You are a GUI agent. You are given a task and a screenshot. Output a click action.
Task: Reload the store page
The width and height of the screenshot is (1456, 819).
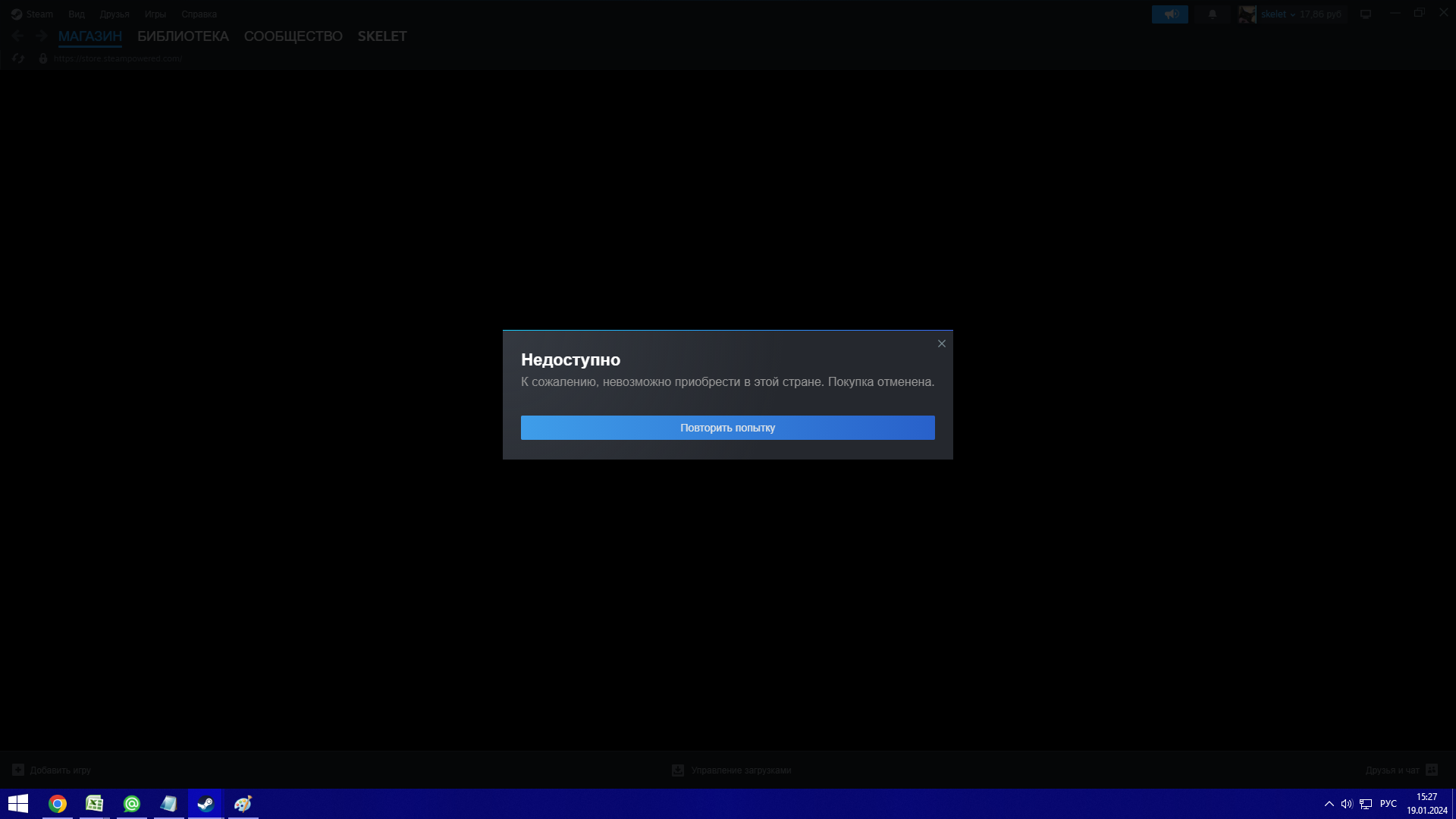coord(18,58)
